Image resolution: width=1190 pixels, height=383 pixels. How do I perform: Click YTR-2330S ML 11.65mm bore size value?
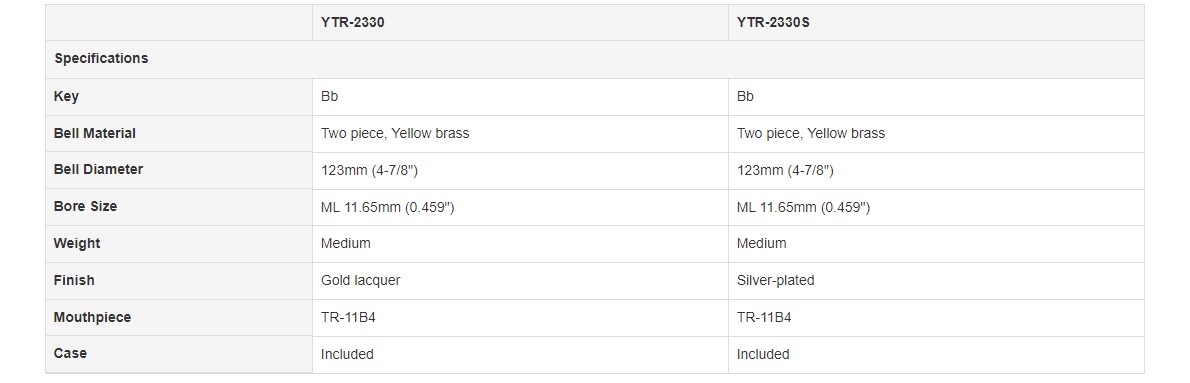pos(804,207)
